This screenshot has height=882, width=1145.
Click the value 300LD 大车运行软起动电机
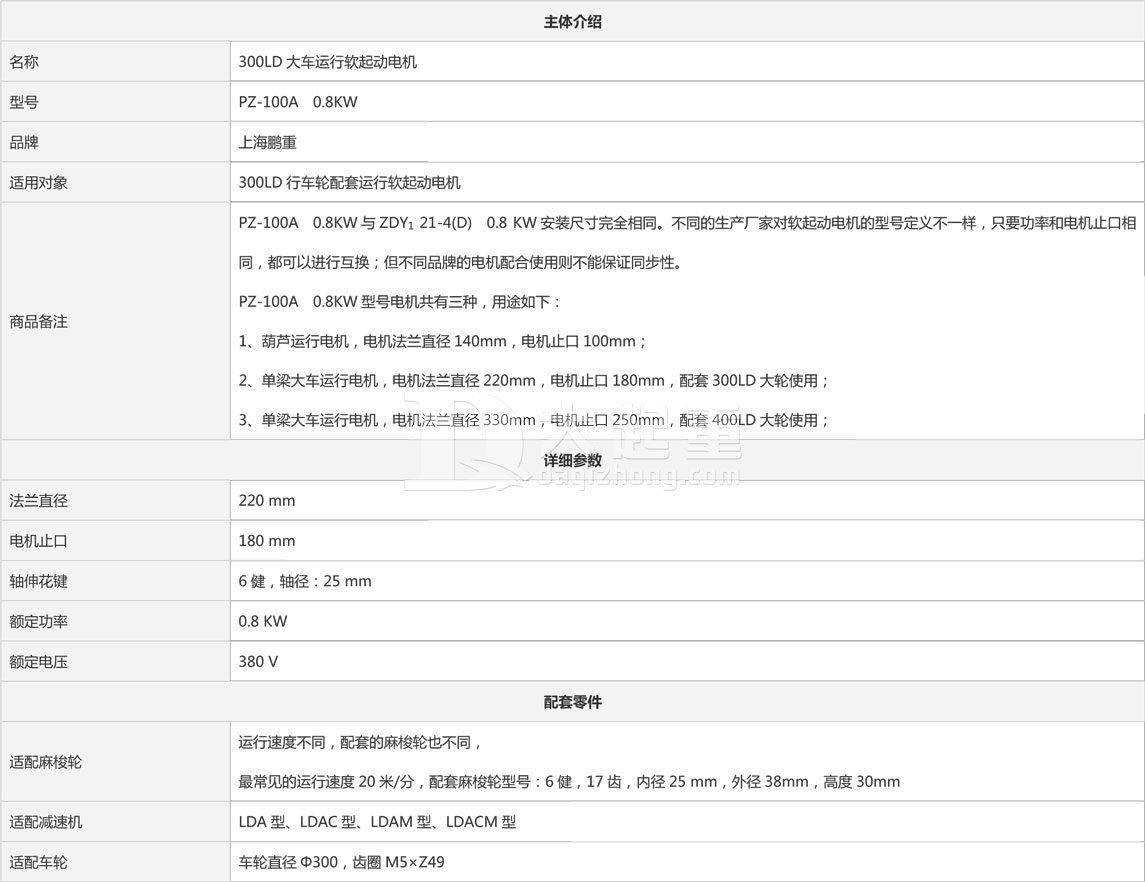click(x=328, y=62)
